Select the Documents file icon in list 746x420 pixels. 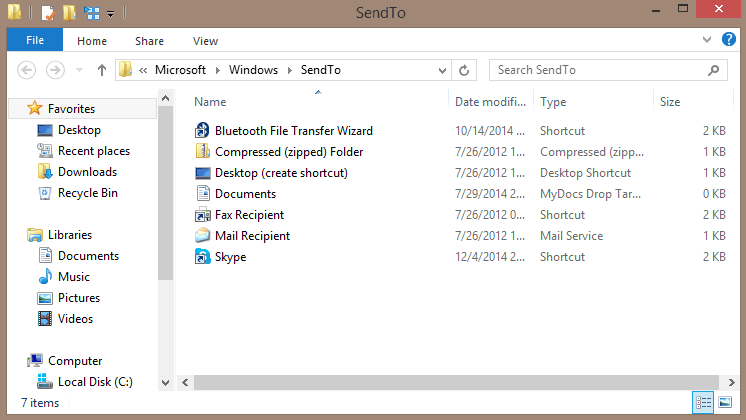click(x=203, y=194)
